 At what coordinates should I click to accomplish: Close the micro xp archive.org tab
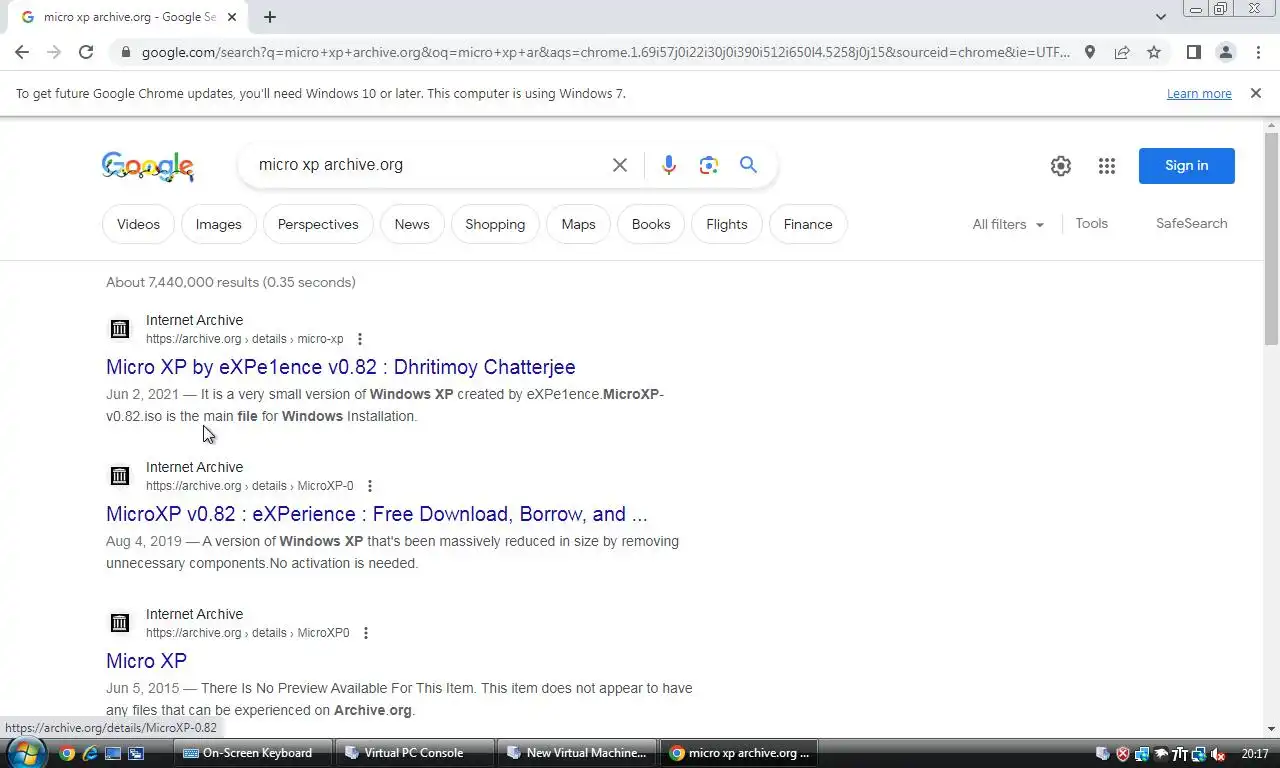[x=232, y=17]
